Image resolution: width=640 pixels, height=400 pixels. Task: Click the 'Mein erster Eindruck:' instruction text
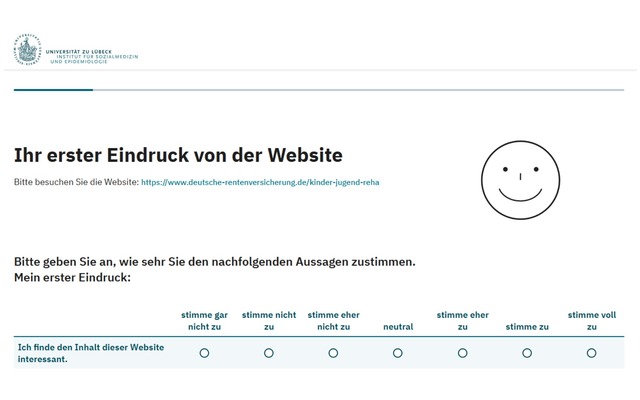[x=72, y=278]
